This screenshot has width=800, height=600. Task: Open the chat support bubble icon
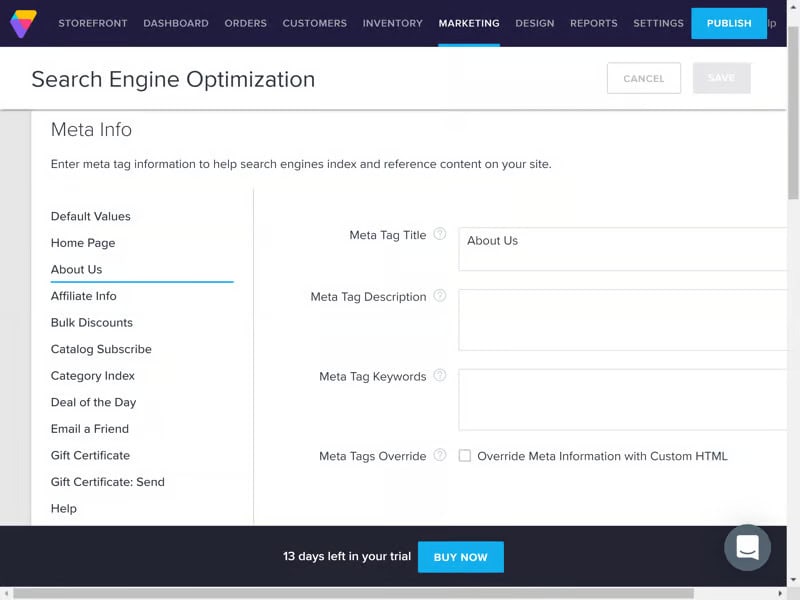point(747,547)
